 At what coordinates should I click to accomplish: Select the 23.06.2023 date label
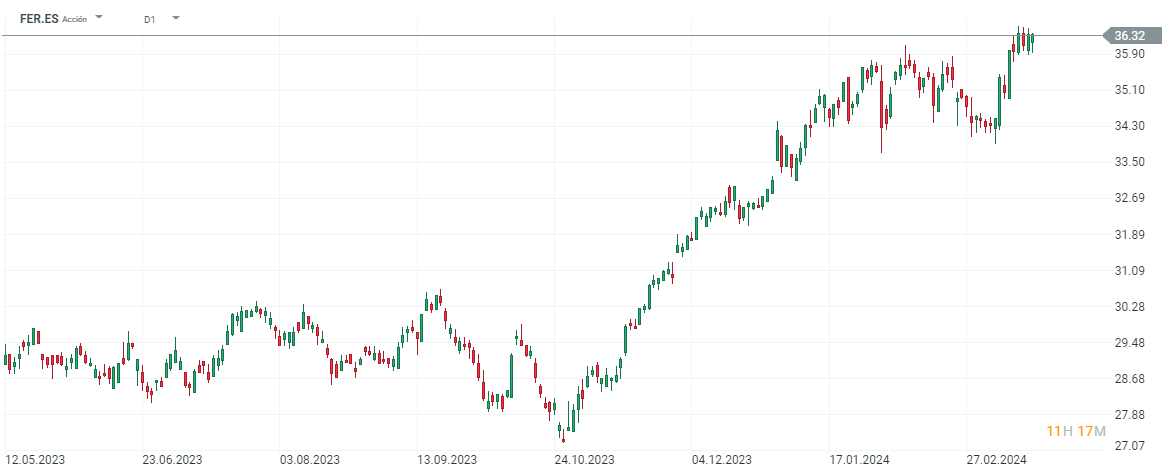(172, 460)
